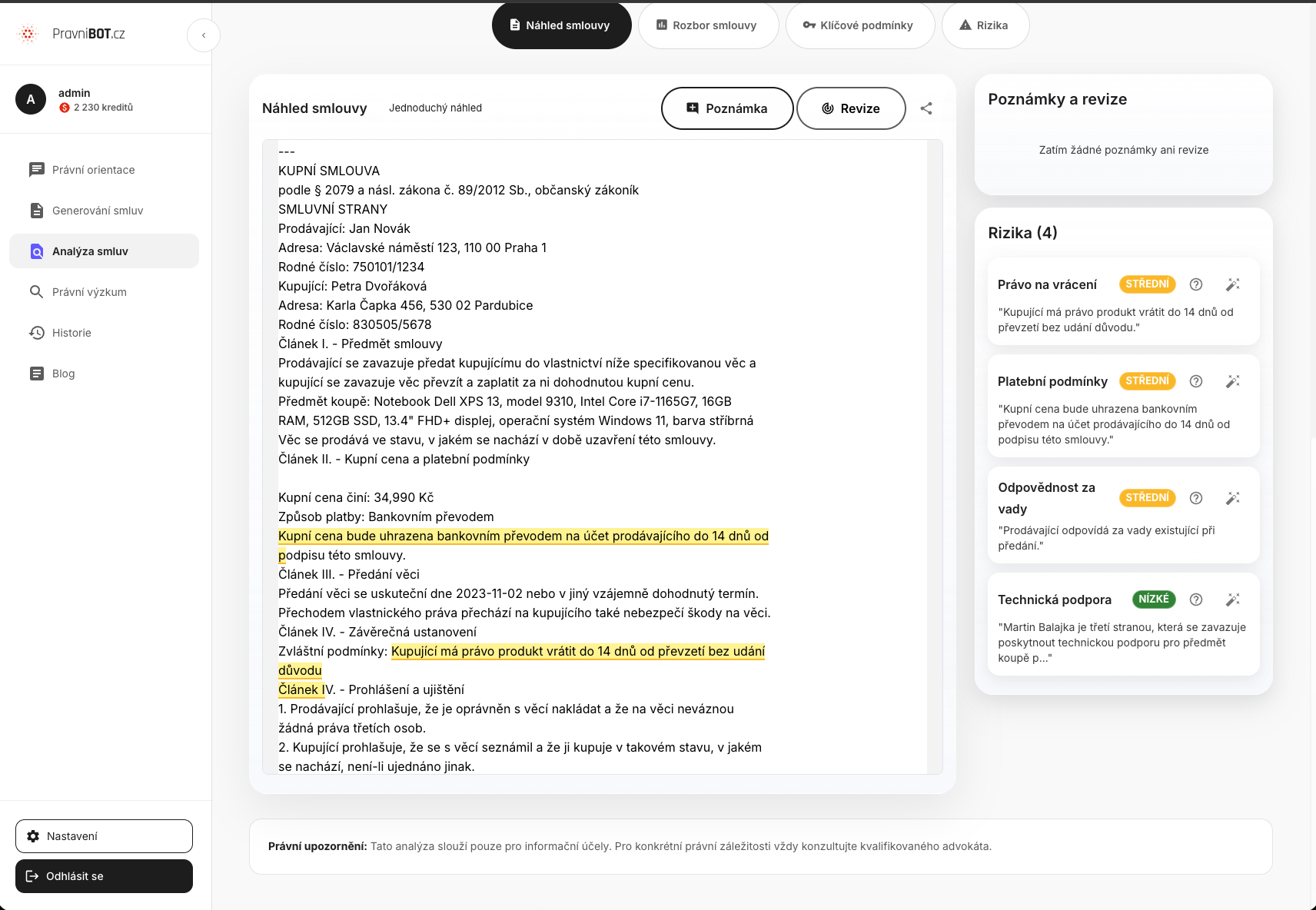Screen dimensions: 1316x910
Task: Click magic wand icon for Technická podpora risk
Action: tap(1233, 599)
